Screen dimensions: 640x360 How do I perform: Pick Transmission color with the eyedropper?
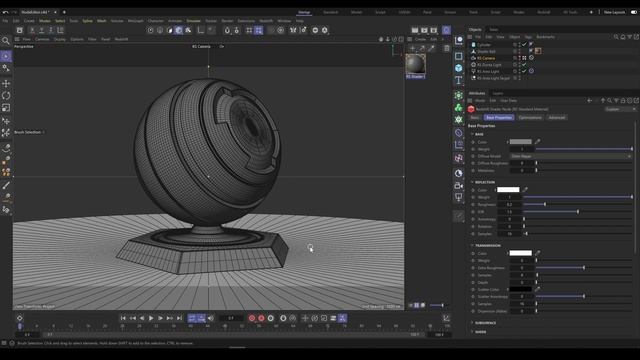[538, 253]
